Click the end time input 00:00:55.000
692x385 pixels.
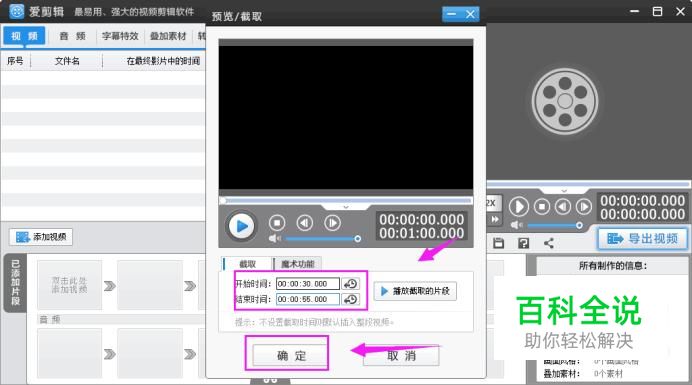(x=308, y=299)
